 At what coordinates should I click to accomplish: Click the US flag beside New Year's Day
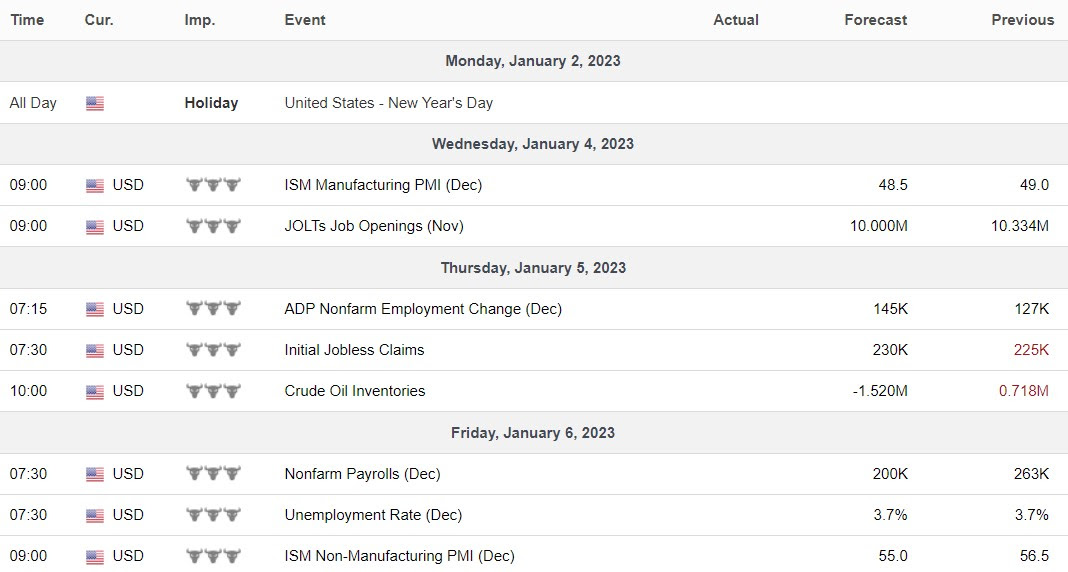(95, 104)
